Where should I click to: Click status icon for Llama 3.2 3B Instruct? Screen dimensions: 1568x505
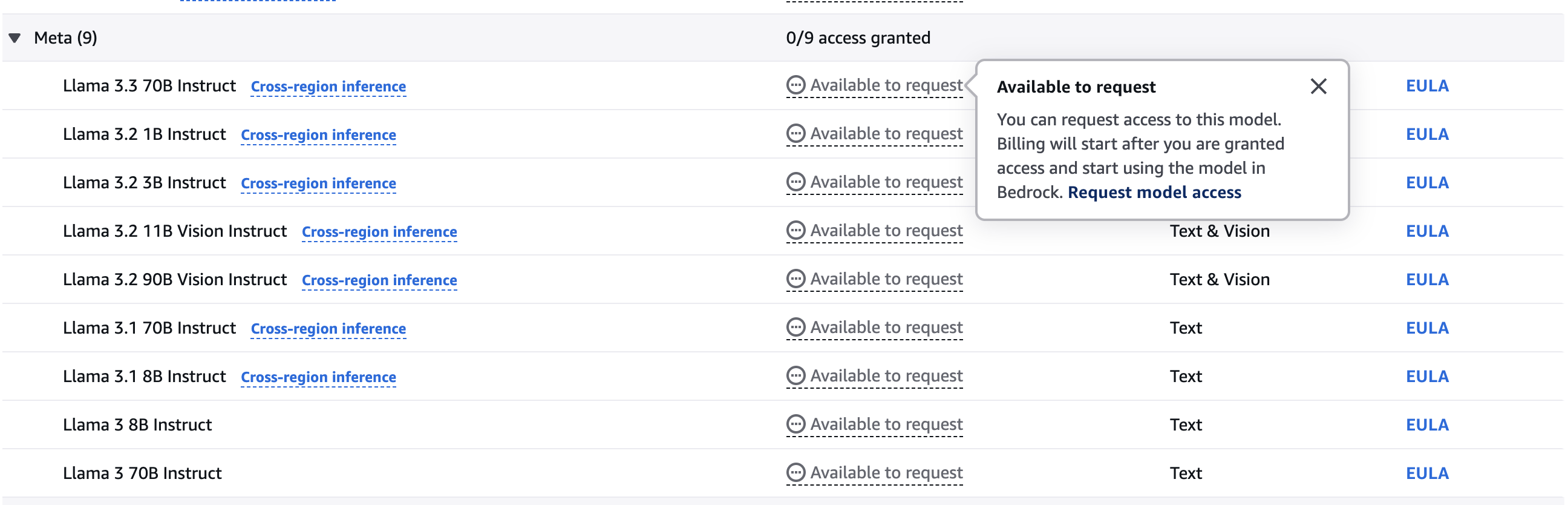[795, 182]
